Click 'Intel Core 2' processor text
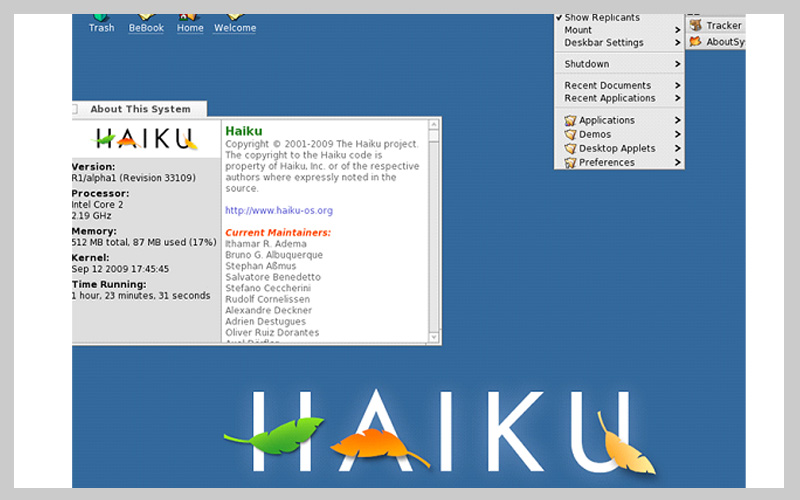Screen dimensions: 800x500 (x=97, y=205)
